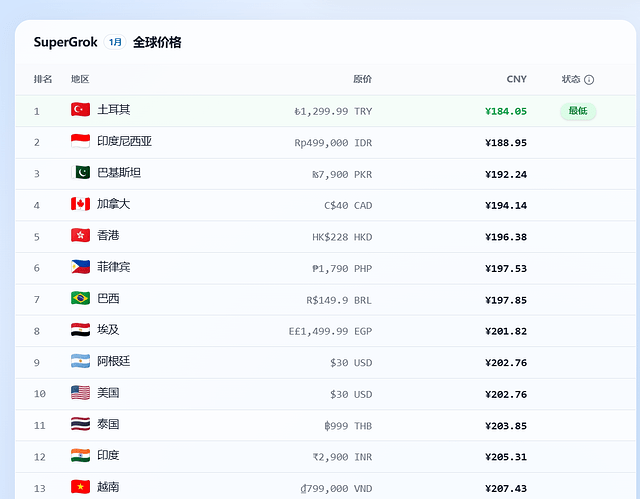Click the green ¥184.05 value

coord(506,111)
